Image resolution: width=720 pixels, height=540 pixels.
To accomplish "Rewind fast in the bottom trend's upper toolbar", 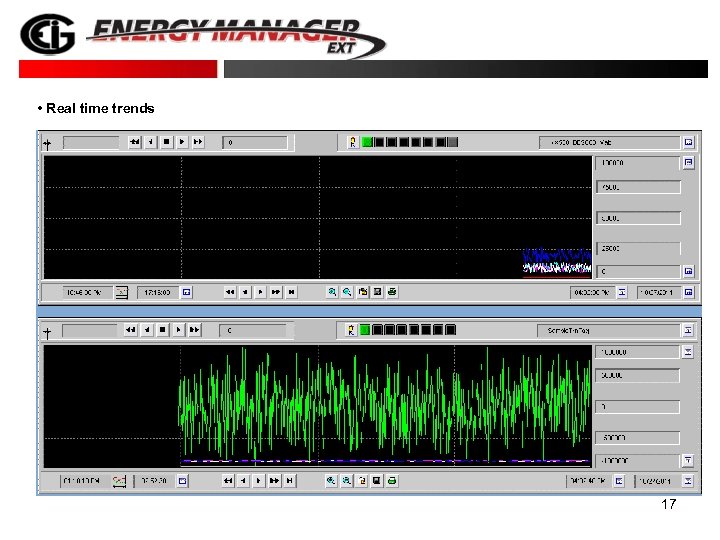I will point(131,330).
